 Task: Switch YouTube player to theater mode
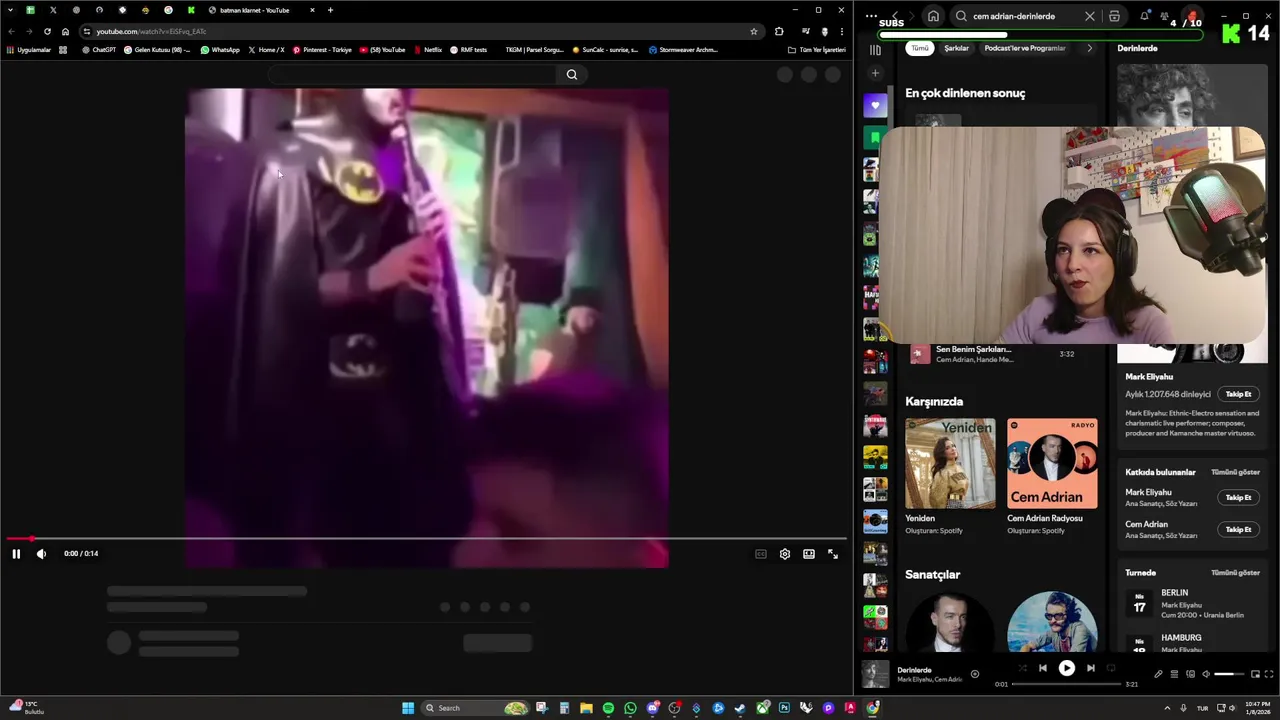(809, 554)
